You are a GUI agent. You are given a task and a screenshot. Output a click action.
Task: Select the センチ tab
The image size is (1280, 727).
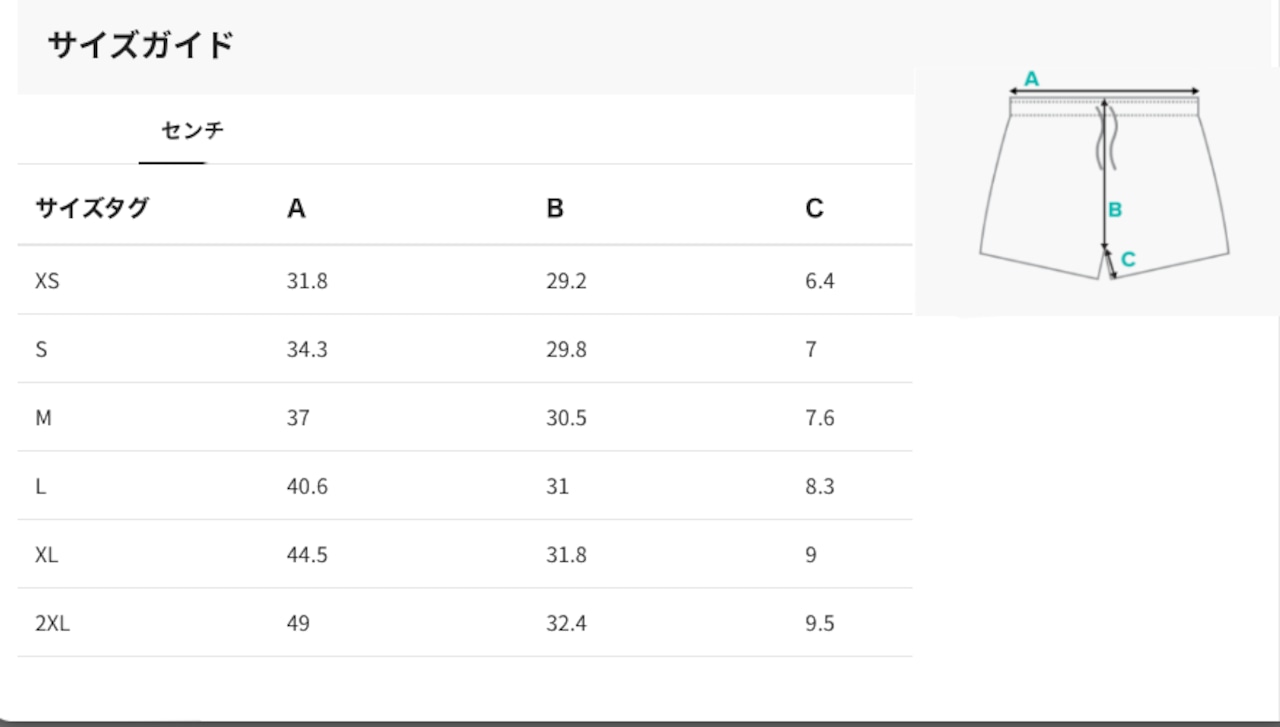pos(192,130)
